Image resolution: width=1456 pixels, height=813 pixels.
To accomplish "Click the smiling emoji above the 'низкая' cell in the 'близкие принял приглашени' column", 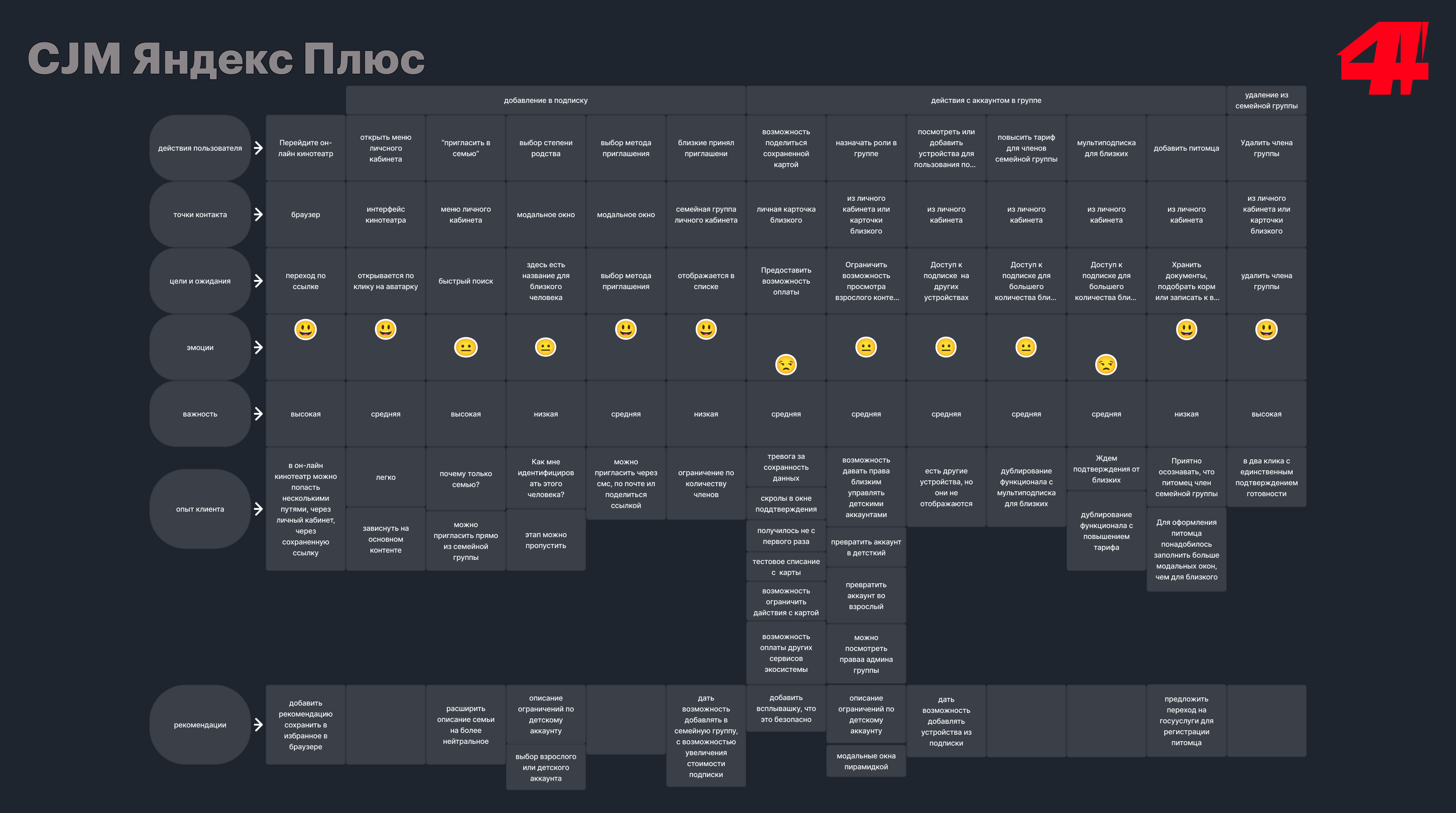I will coord(706,329).
